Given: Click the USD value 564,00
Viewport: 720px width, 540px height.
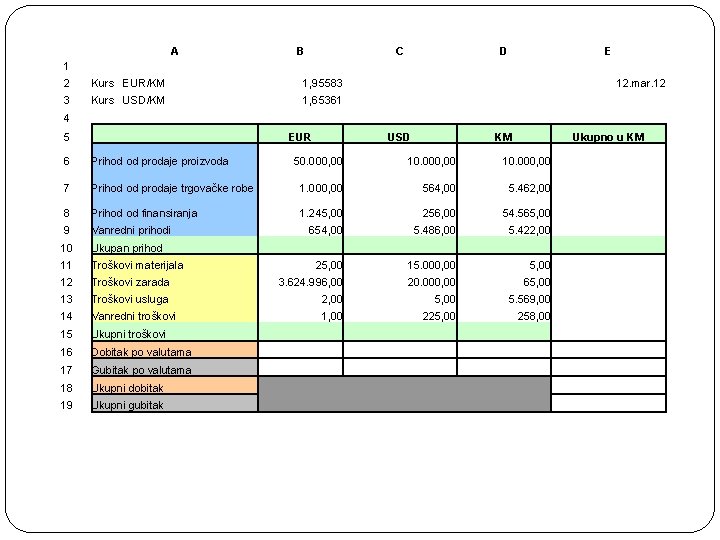Looking at the screenshot, I should click(439, 188).
